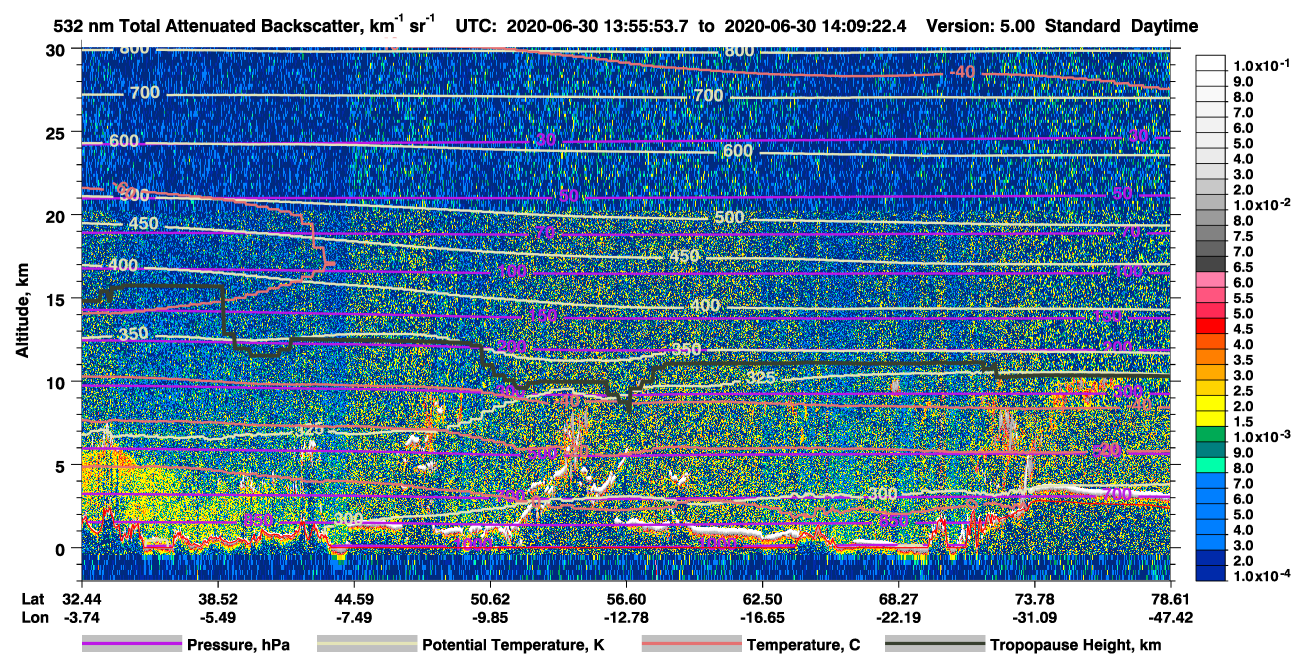This screenshot has height=667, width=1300.
Task: Click colorbar label '1.0x10-1'
Action: pyautogui.click(x=1260, y=66)
